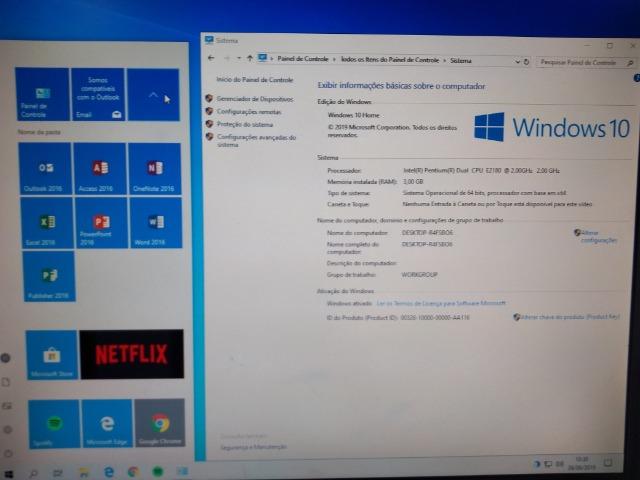Open 'Segurança e Manutenção' link
Screen dimensions: 640x480
253,447
